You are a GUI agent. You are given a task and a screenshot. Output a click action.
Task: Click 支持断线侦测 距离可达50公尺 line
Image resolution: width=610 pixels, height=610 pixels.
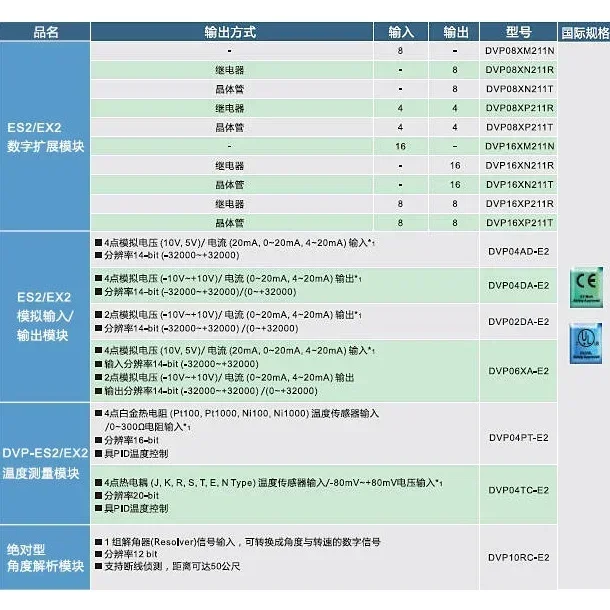tap(168, 566)
